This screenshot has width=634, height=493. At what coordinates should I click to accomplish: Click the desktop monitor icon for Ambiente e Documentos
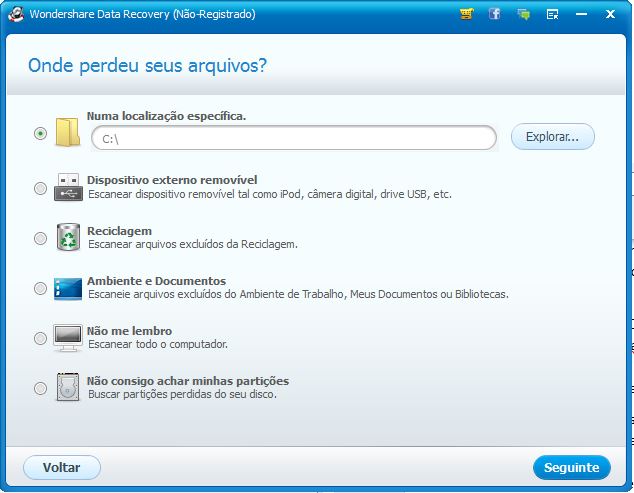pyautogui.click(x=67, y=288)
